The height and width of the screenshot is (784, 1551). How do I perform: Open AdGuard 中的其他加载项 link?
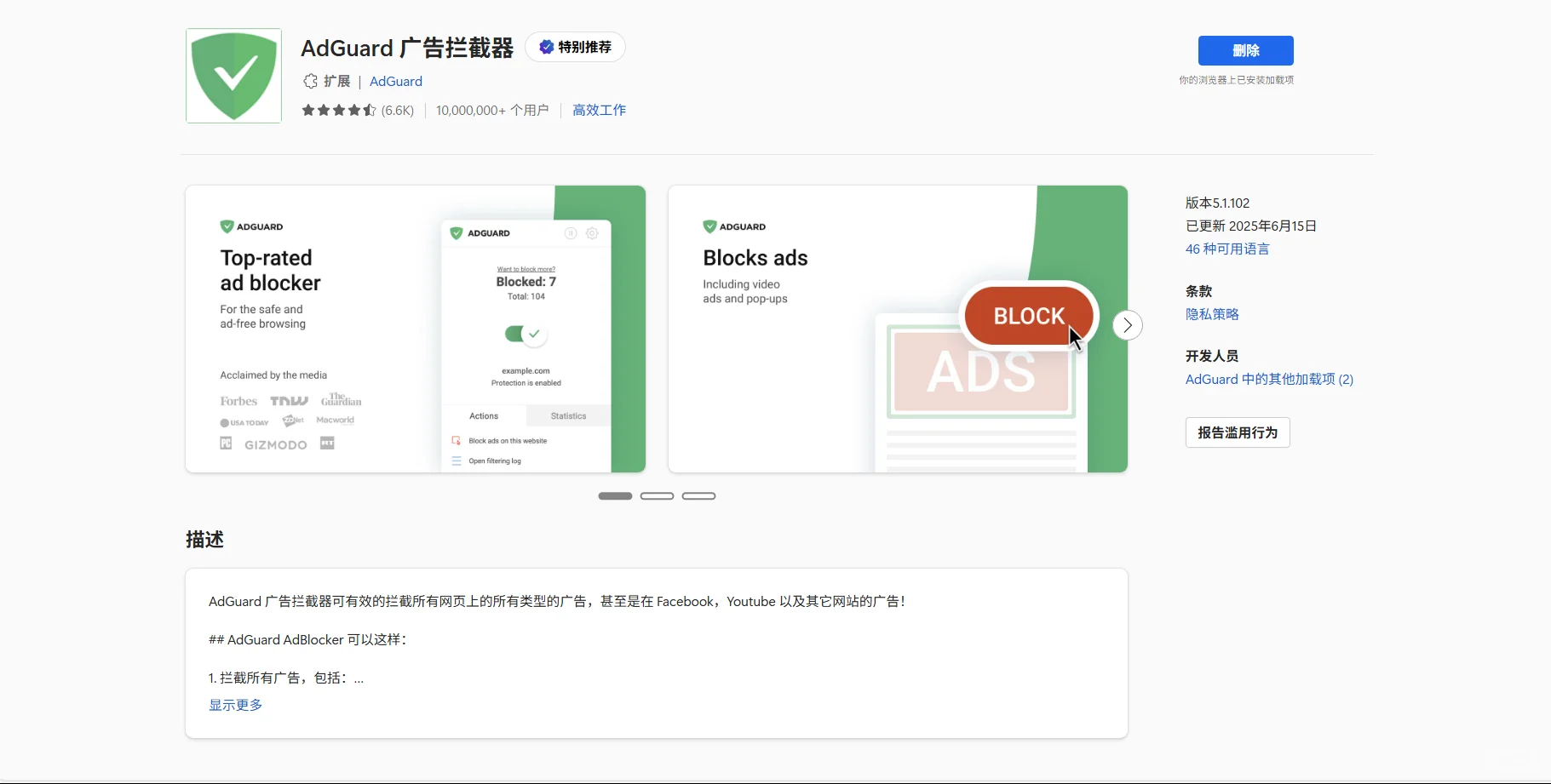1268,379
